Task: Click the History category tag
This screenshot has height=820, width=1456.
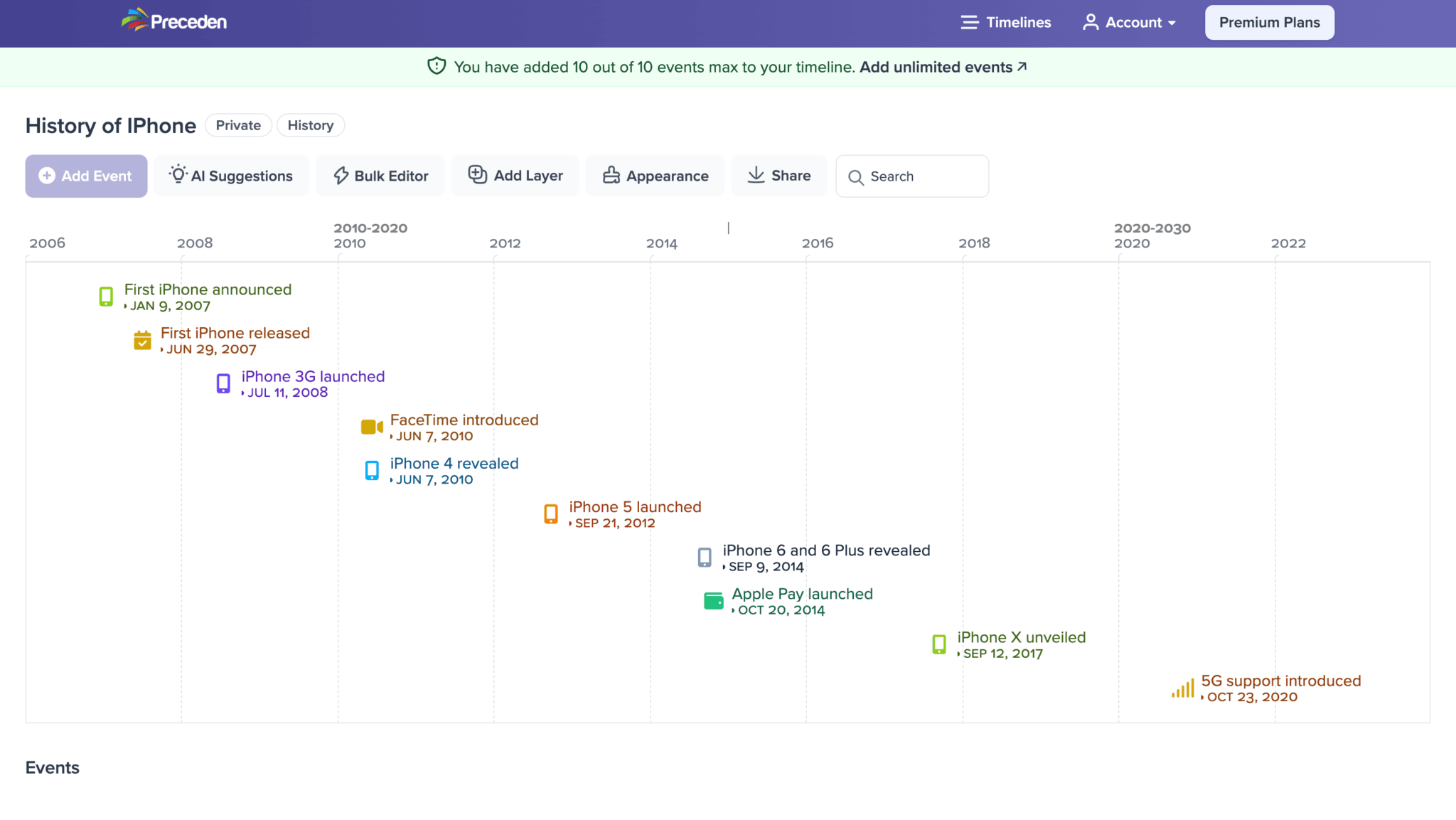Action: tap(310, 125)
